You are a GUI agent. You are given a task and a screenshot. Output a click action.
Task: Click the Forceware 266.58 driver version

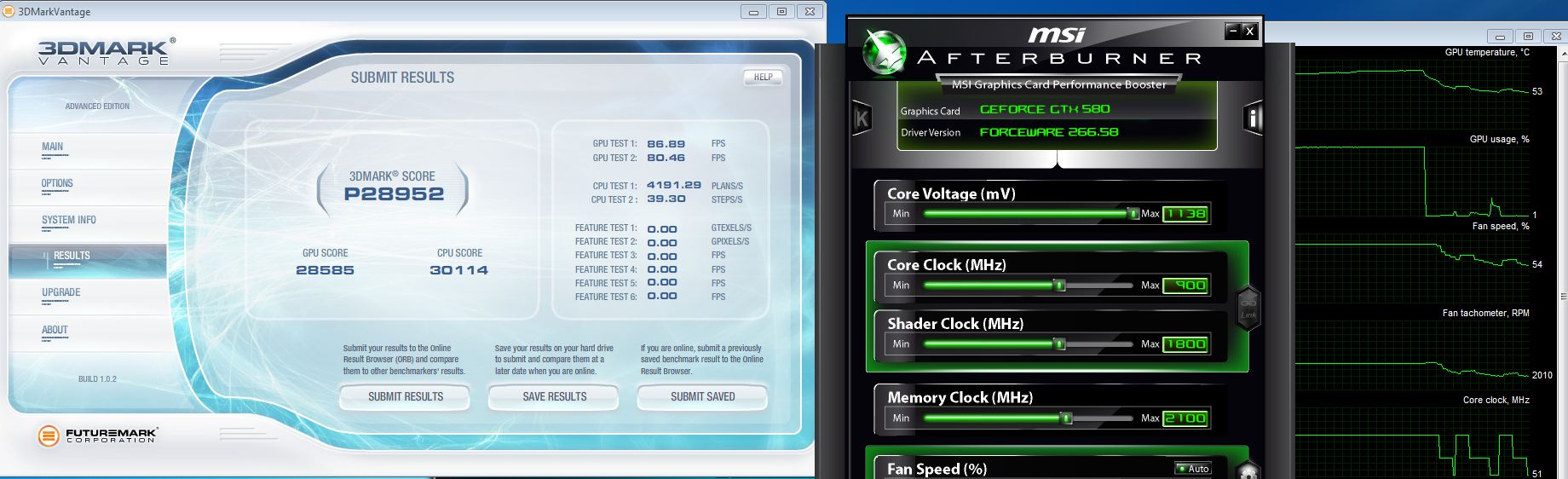click(x=1049, y=132)
